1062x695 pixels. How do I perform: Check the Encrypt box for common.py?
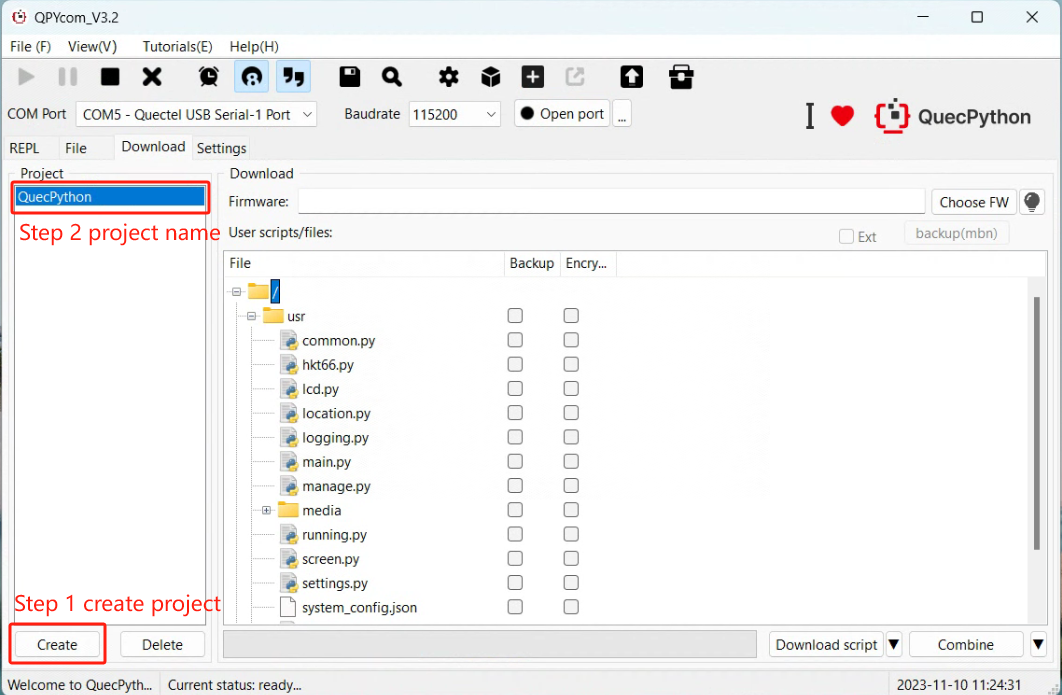571,340
